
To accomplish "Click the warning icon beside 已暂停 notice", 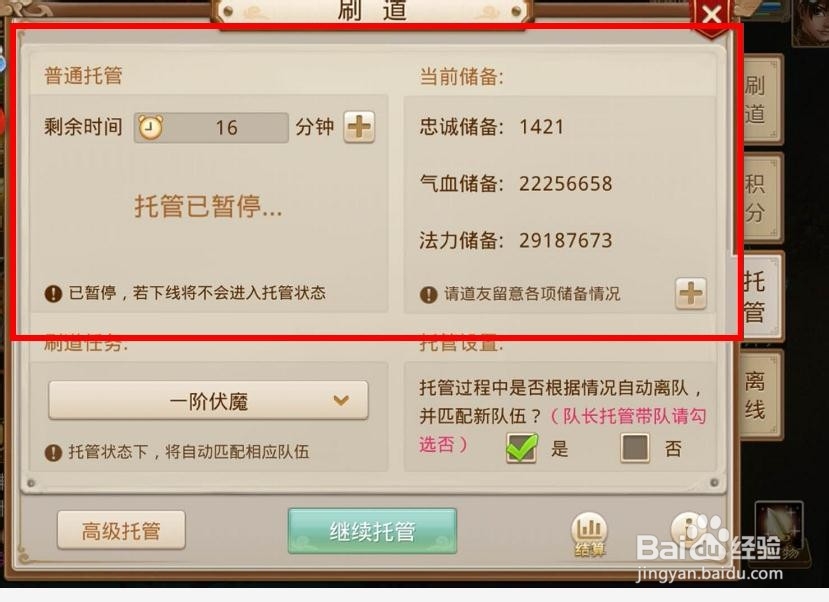I will pyautogui.click(x=53, y=293).
